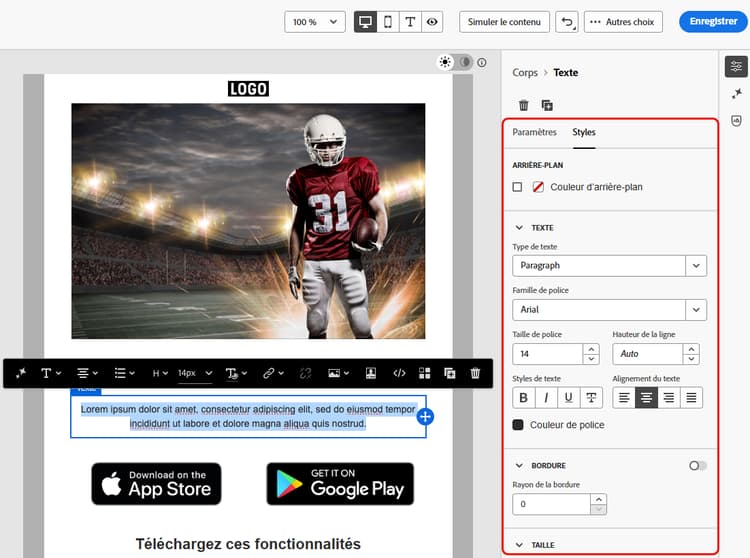Select the plain text view icon

coord(410,22)
